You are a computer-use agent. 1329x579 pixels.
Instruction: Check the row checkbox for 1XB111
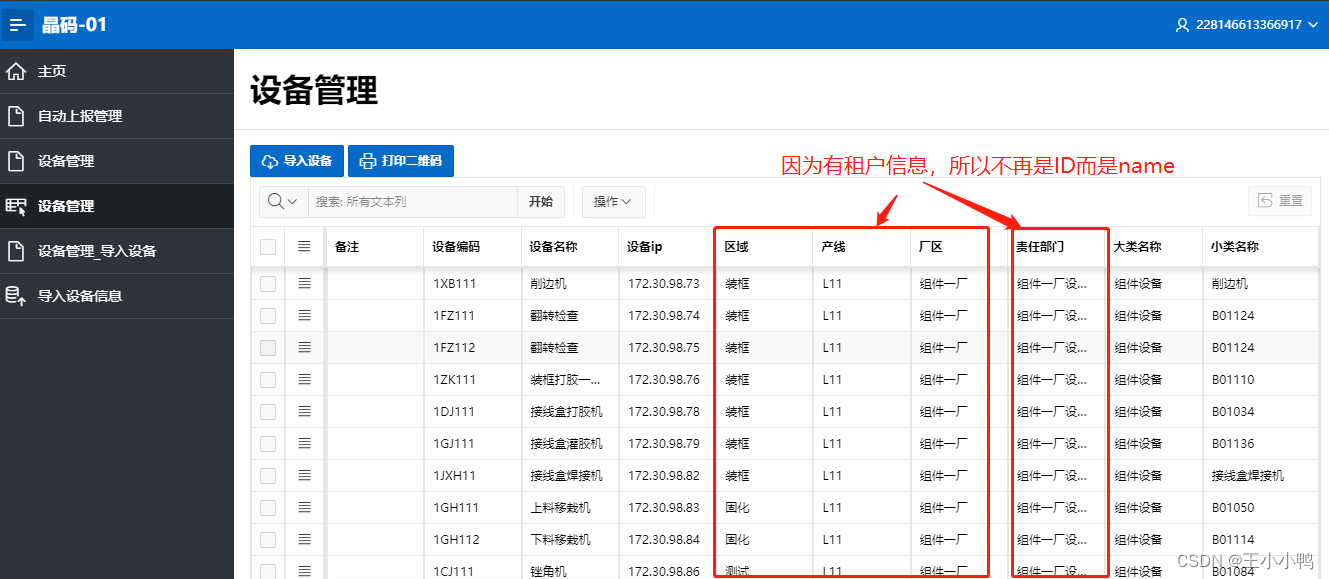268,284
